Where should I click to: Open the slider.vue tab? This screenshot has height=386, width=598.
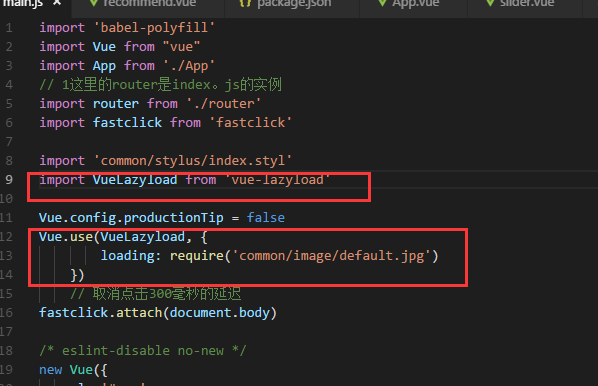pos(527,3)
